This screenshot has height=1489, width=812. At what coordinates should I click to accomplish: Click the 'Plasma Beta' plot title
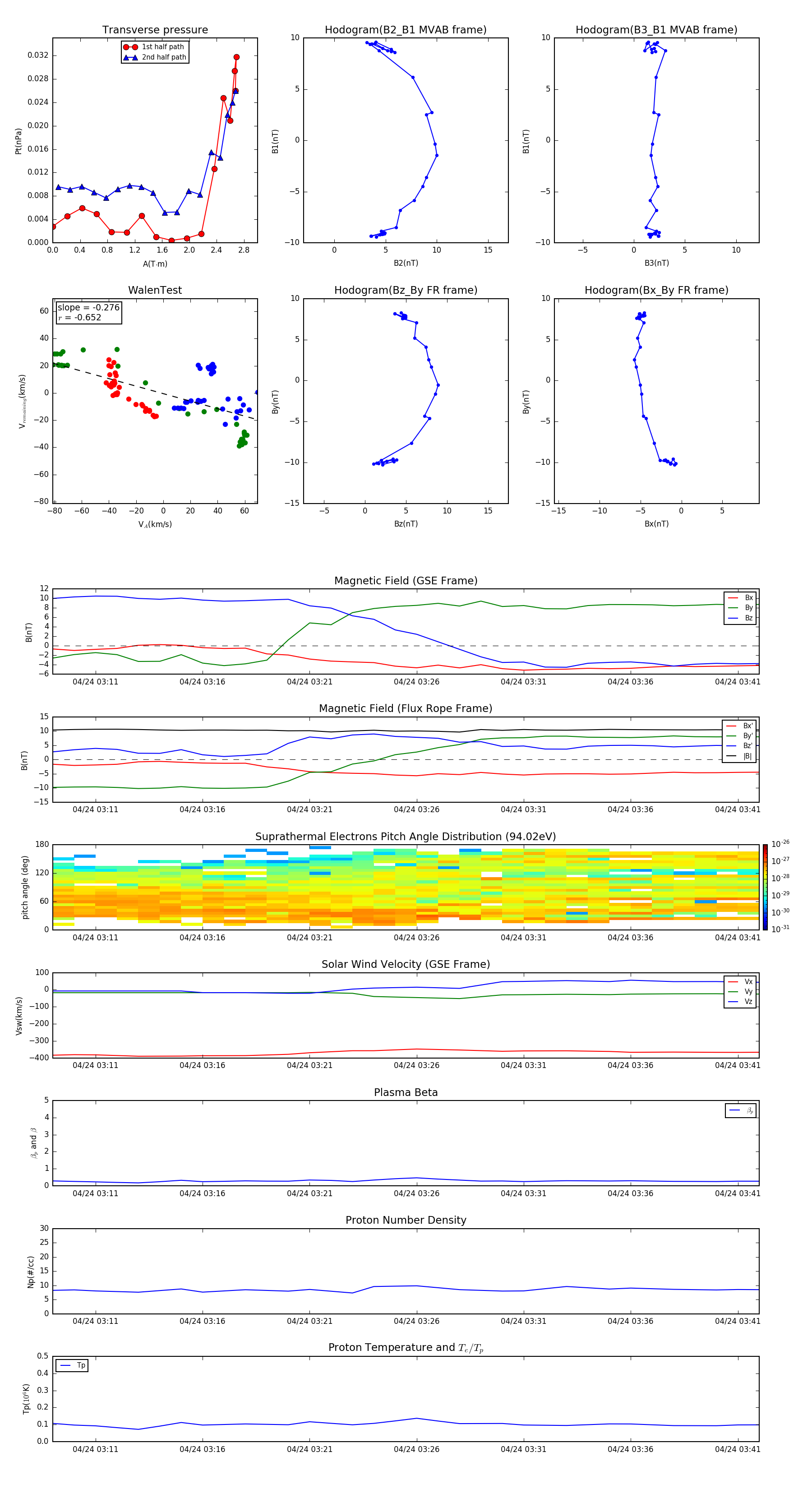(x=406, y=1093)
